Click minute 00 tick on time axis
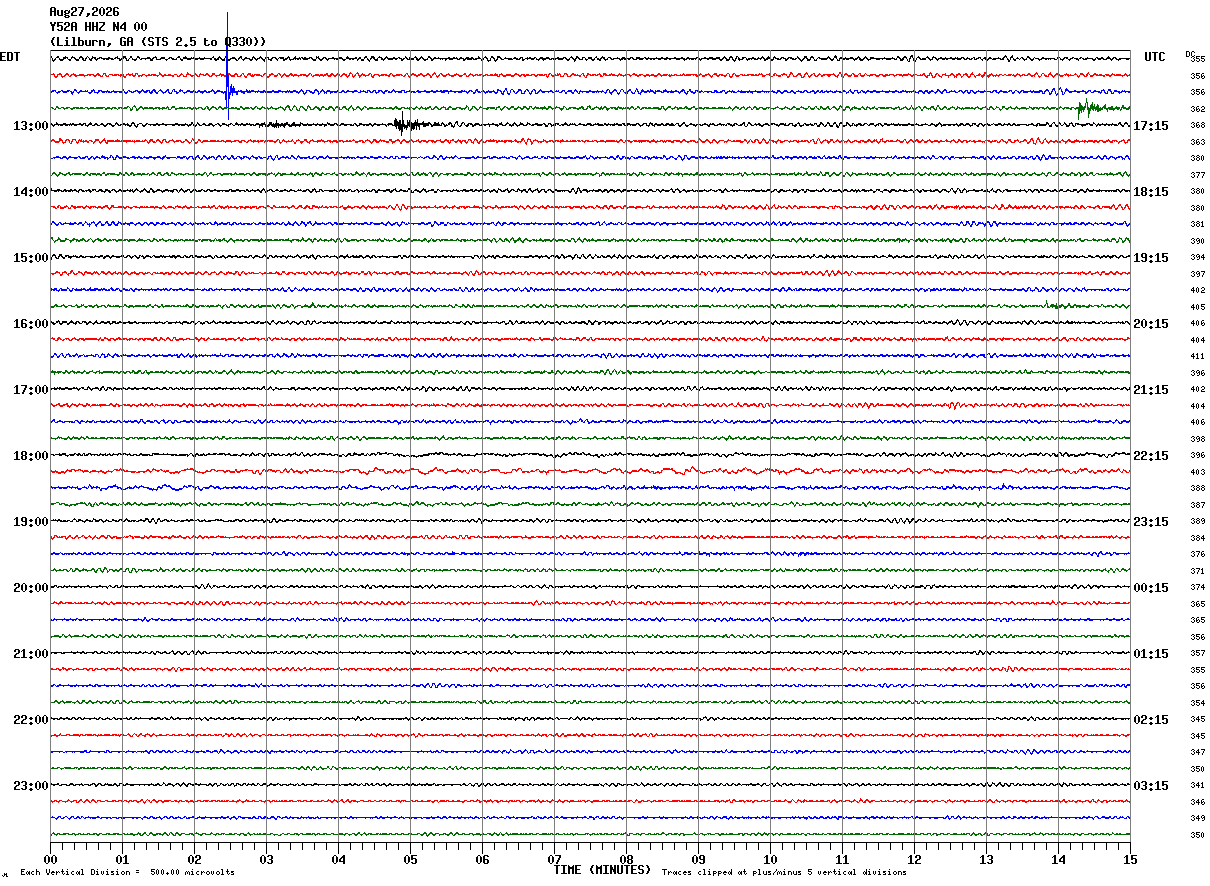Image resolution: width=1210 pixels, height=886 pixels. [x=50, y=859]
